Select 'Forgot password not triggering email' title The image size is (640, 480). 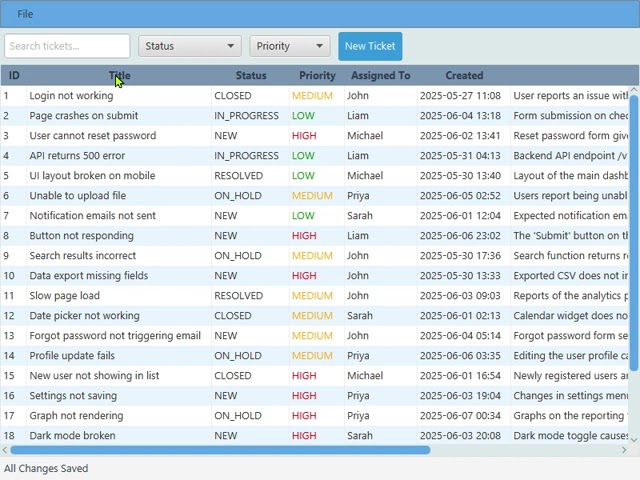coord(115,336)
